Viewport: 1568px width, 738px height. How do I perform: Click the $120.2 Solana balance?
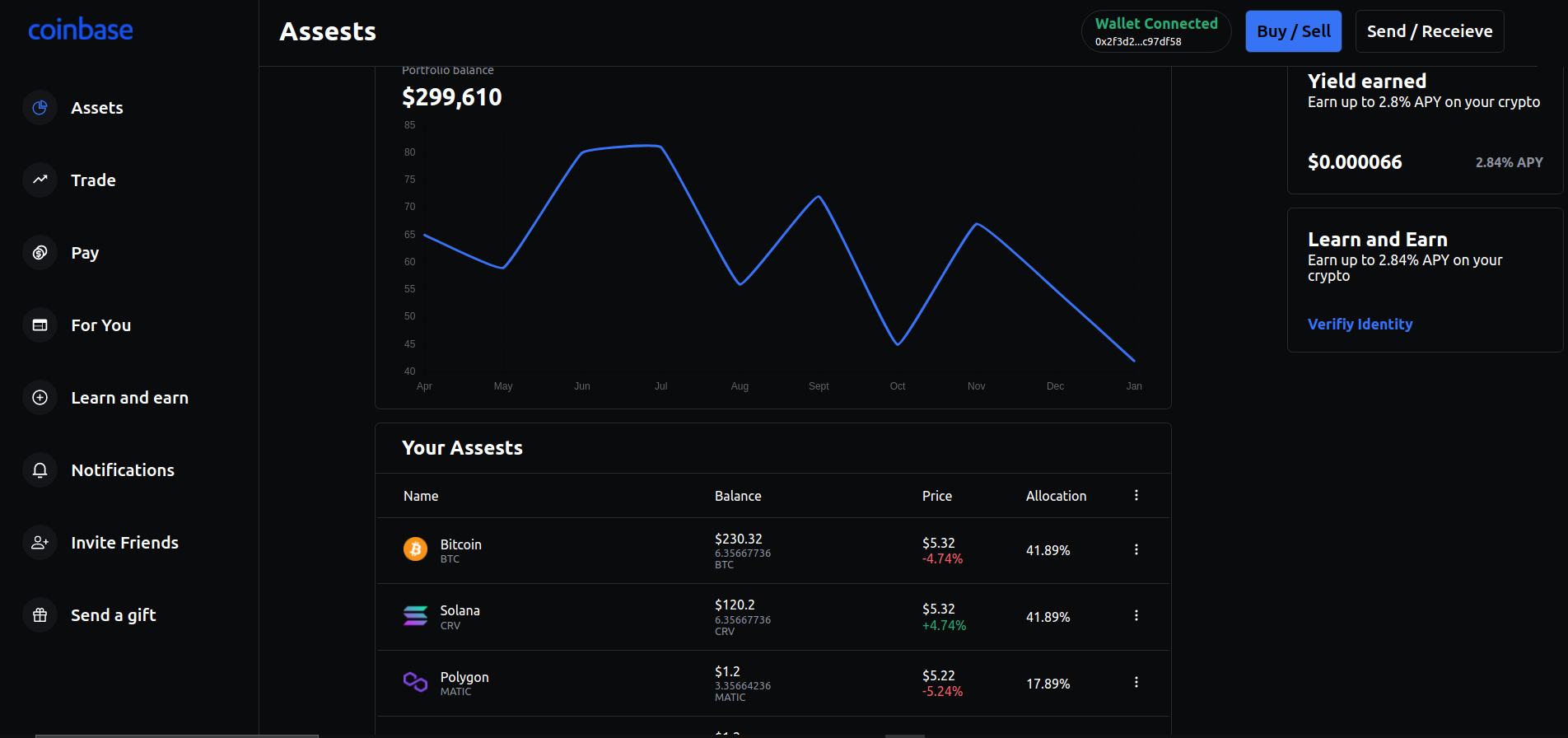(735, 605)
